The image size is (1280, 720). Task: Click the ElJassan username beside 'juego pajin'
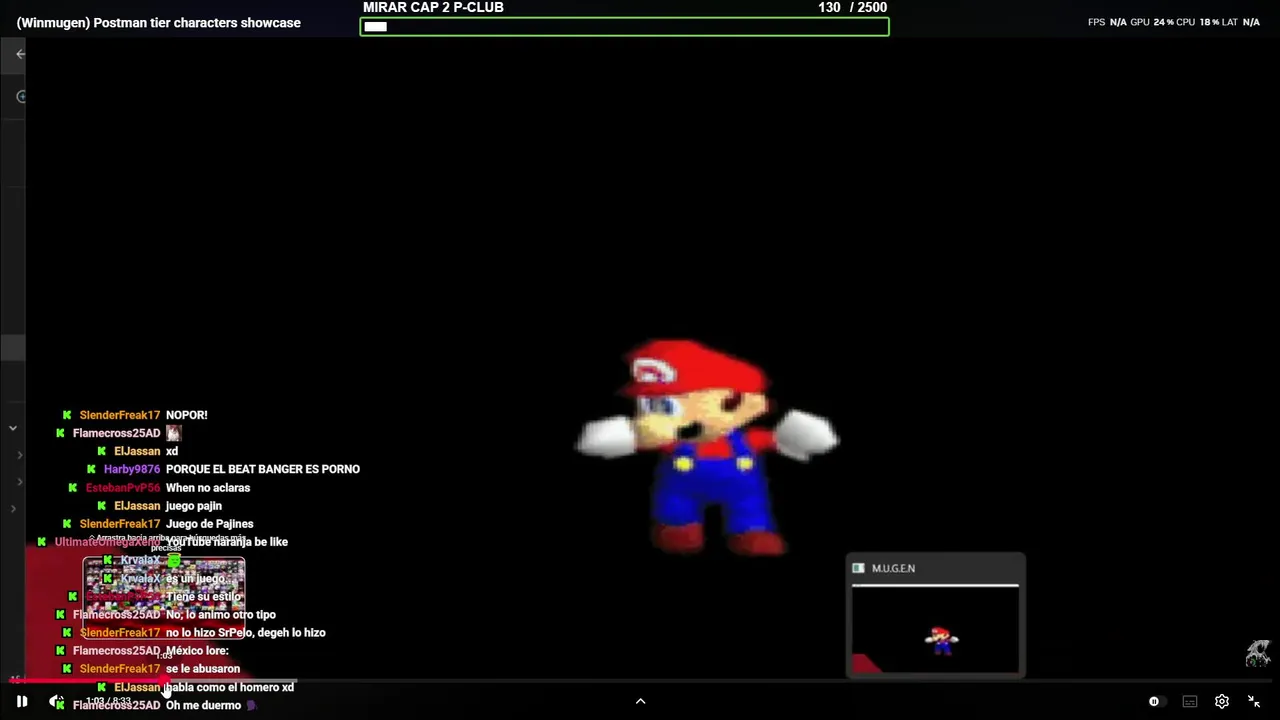pos(137,506)
